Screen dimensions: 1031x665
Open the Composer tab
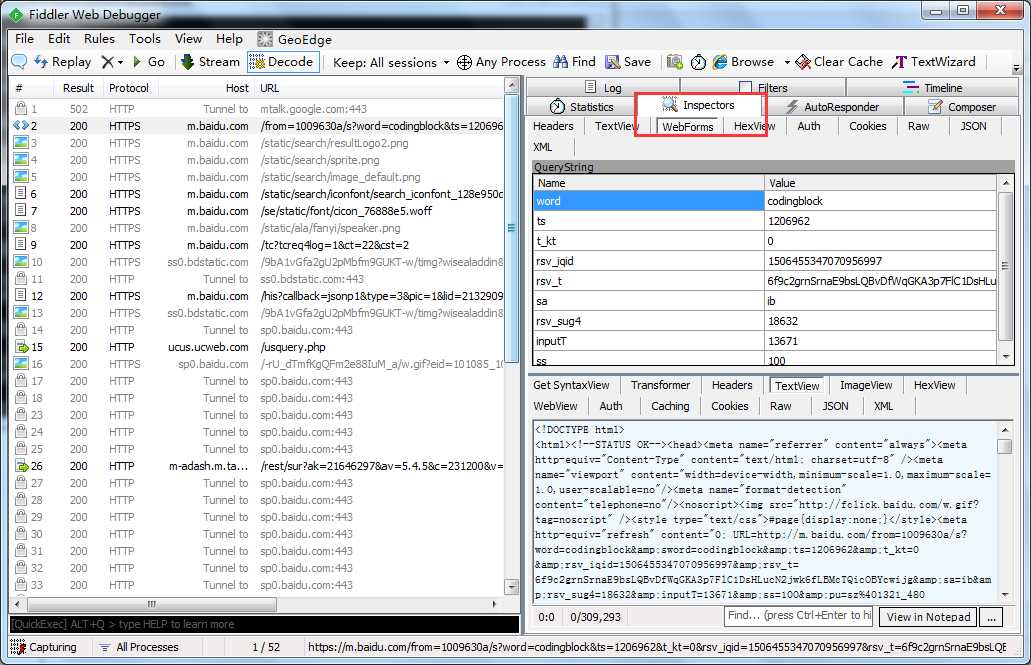click(x=962, y=107)
